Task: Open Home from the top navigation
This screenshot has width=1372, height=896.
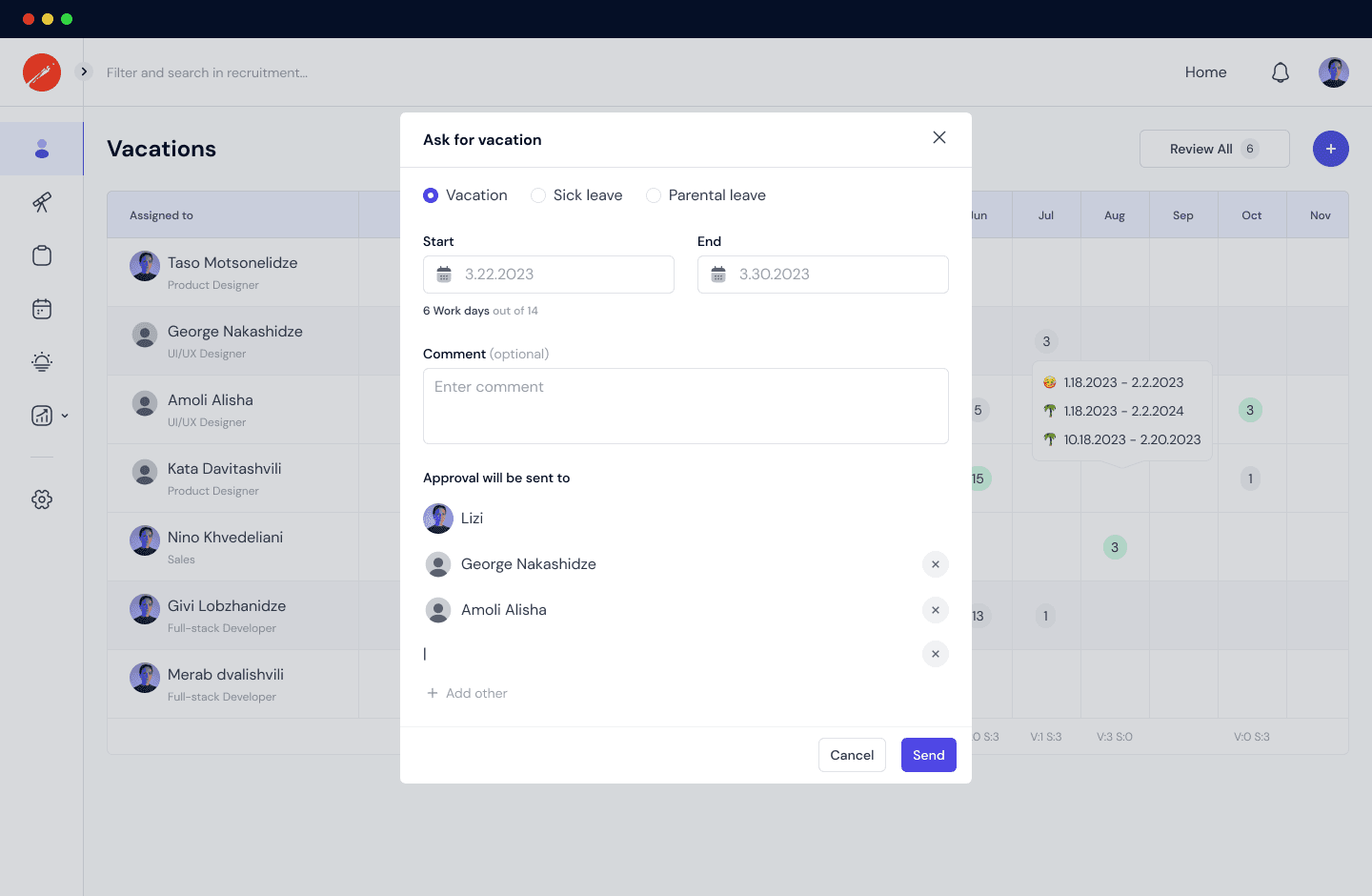Action: point(1204,71)
